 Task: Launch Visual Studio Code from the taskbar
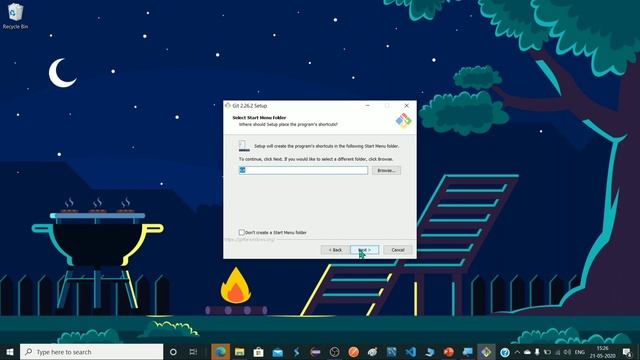411,352
